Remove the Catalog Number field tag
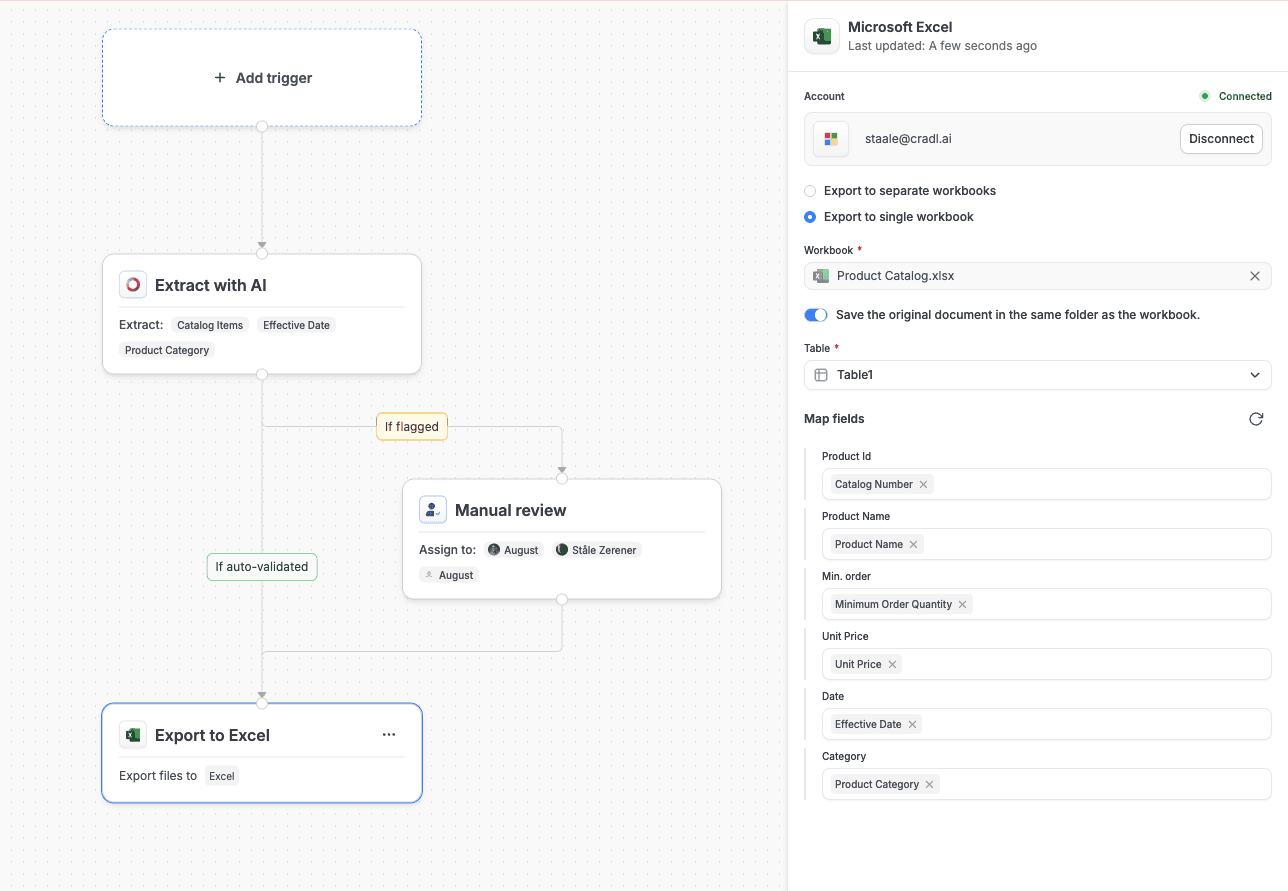 click(x=923, y=484)
